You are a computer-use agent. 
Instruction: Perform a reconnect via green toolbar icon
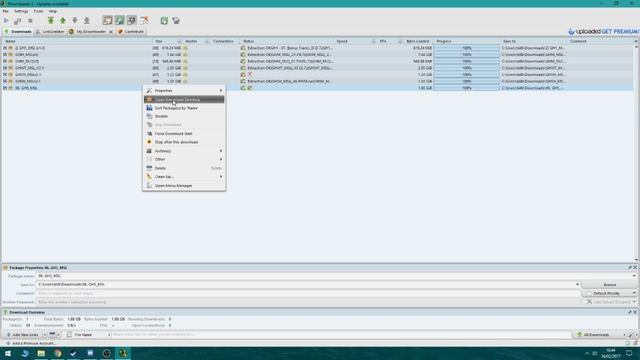pyautogui.click(x=164, y=20)
